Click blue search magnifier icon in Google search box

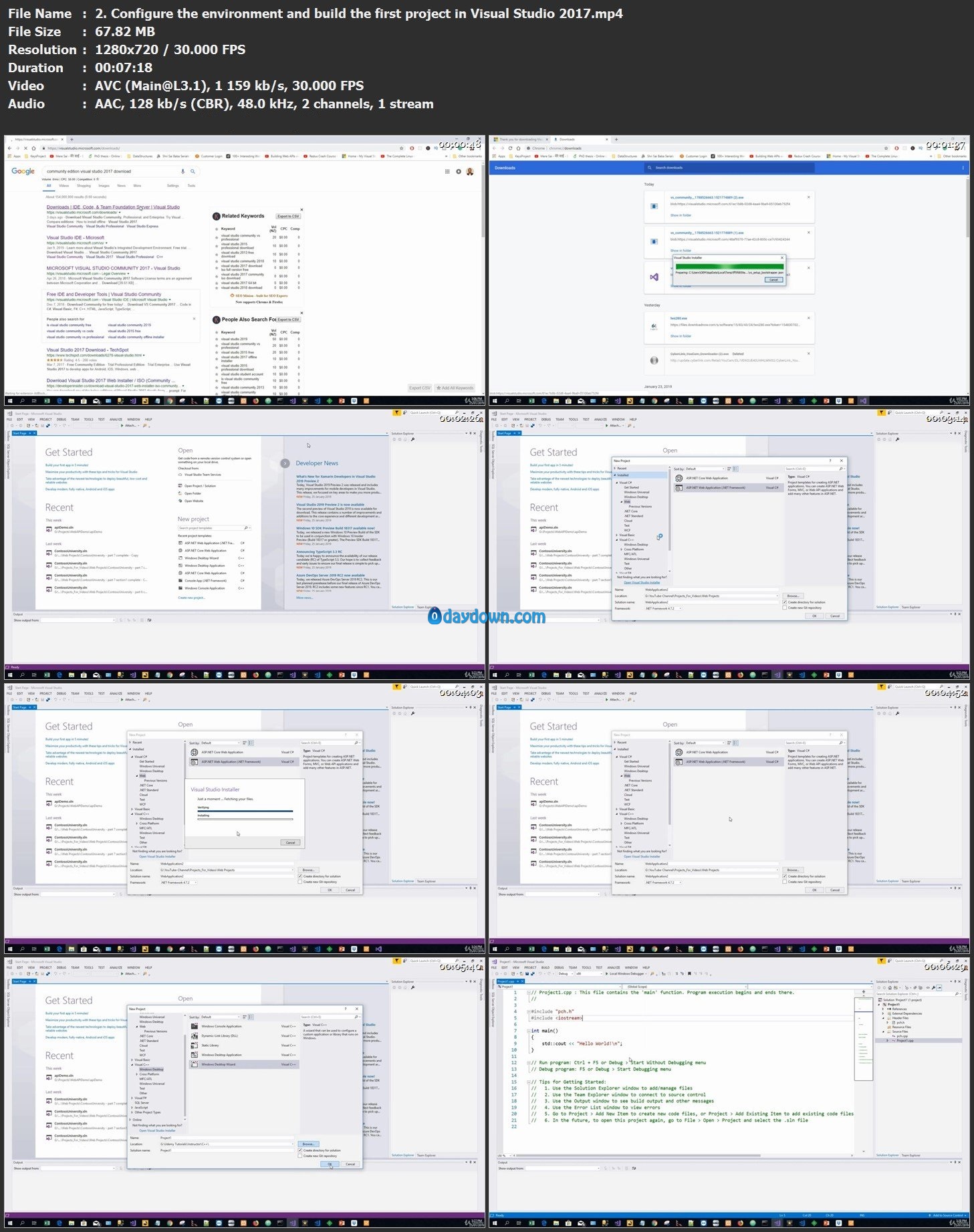(193, 171)
